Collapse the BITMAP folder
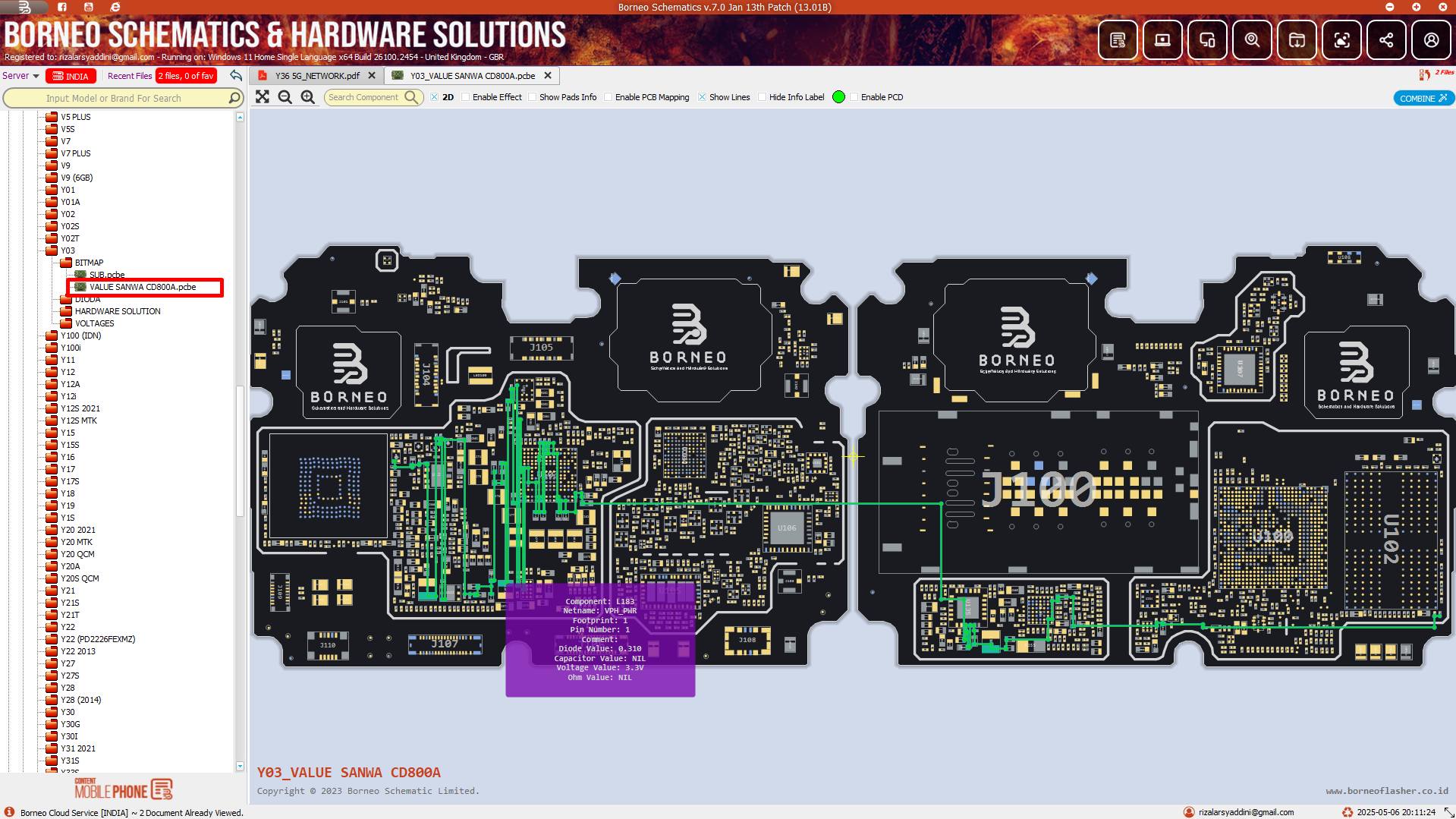 coord(66,263)
